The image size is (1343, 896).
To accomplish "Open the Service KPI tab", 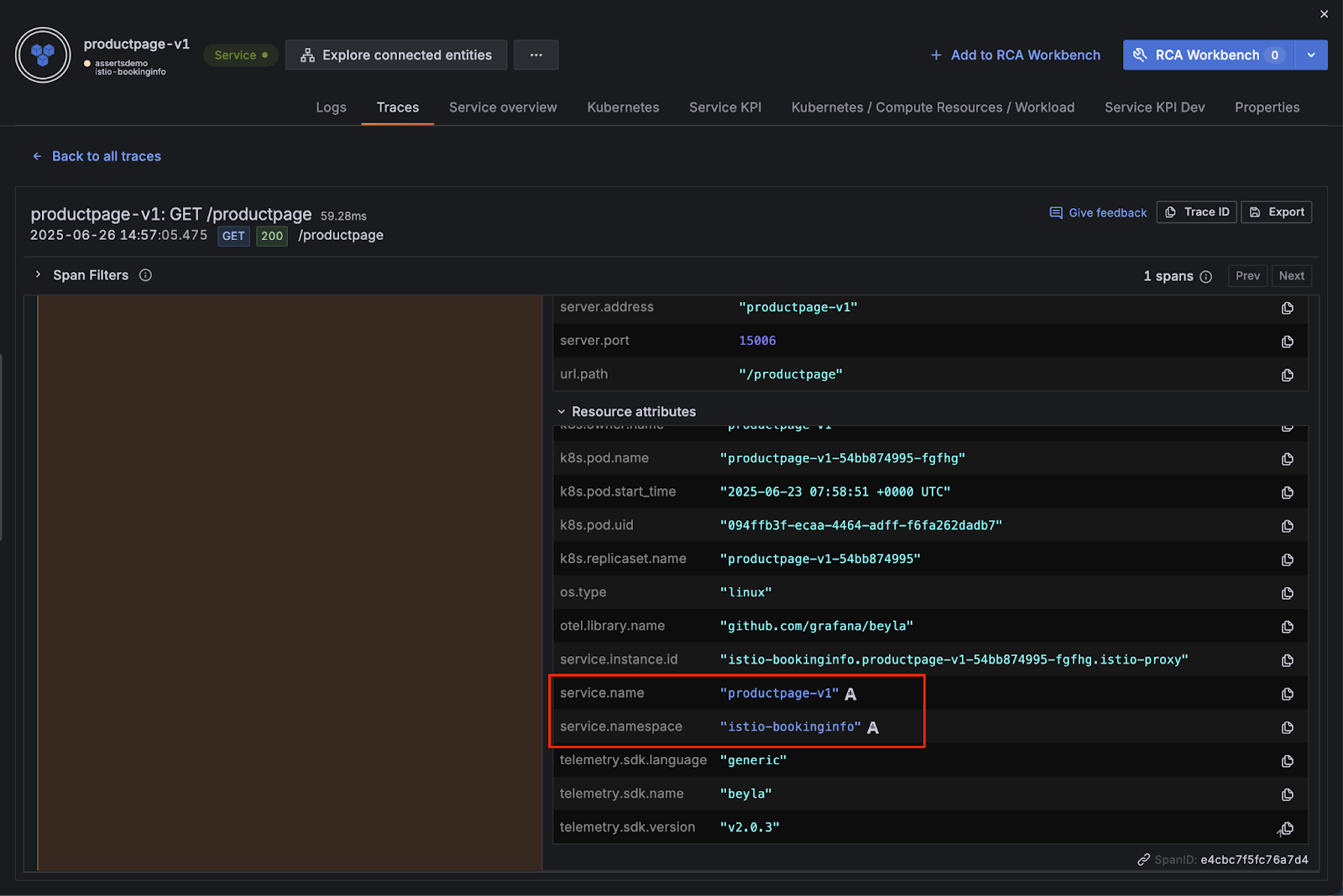I will point(724,107).
